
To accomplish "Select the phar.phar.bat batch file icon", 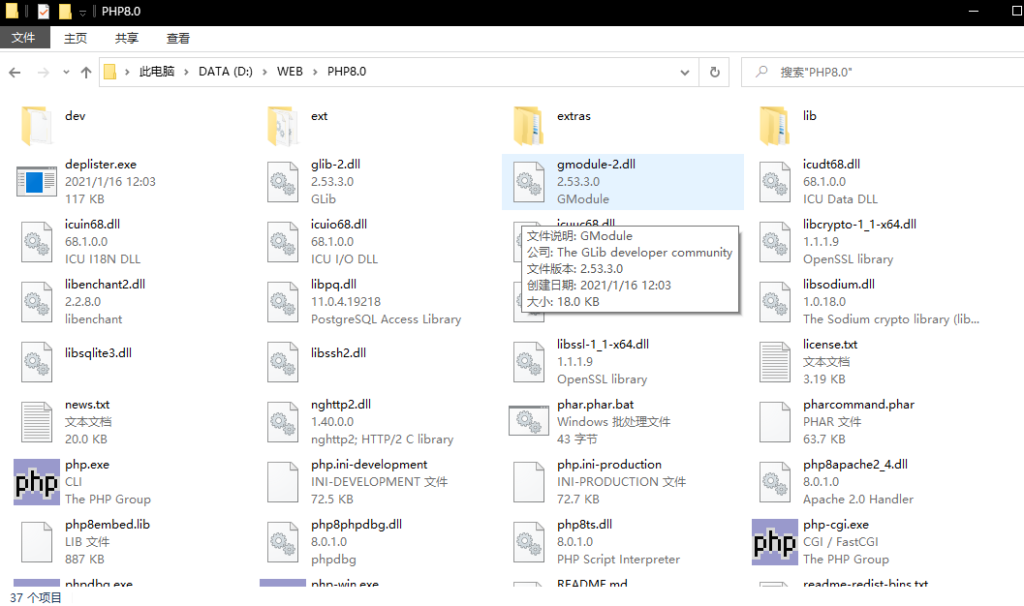I will click(529, 421).
